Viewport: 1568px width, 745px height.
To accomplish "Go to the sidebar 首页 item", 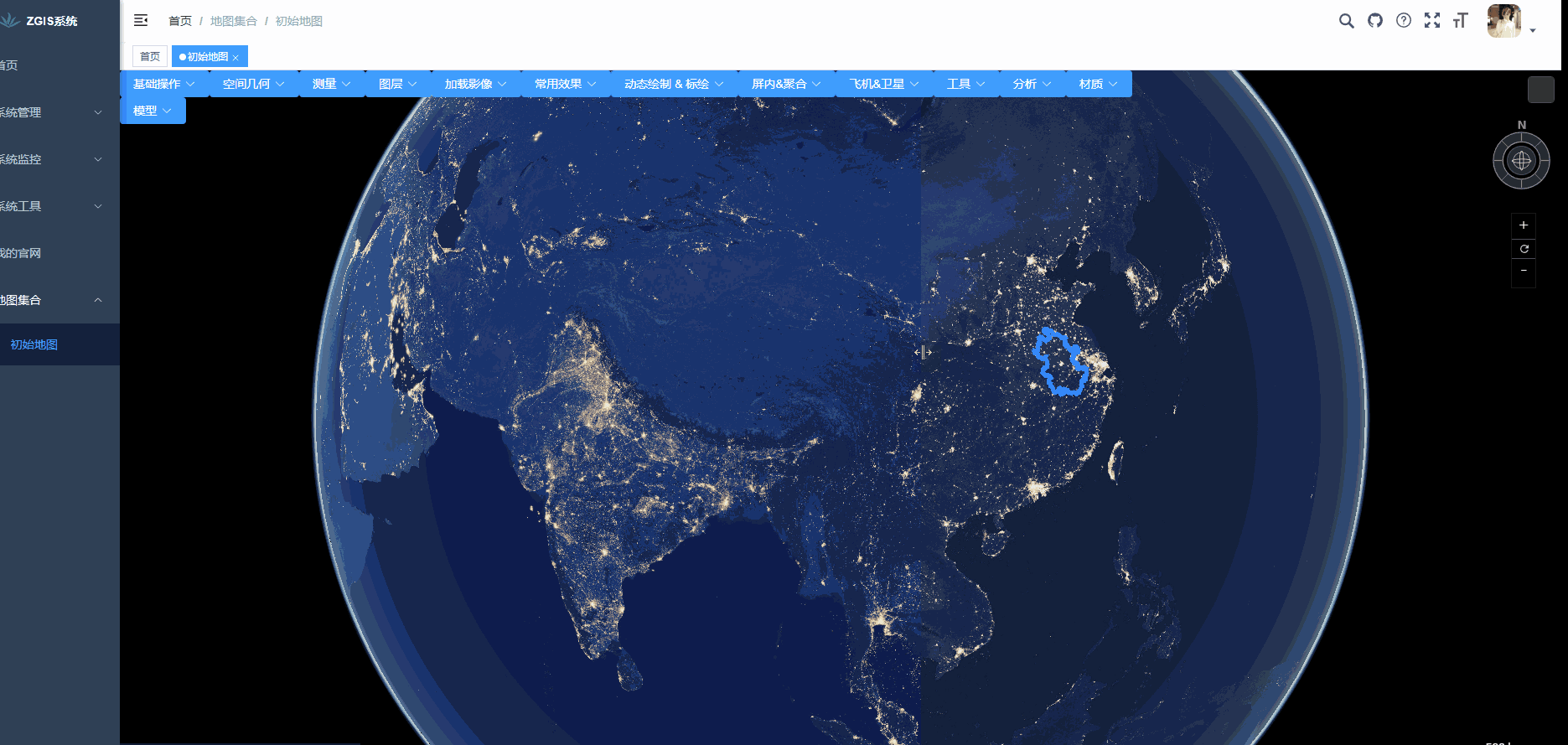I will coord(60,65).
